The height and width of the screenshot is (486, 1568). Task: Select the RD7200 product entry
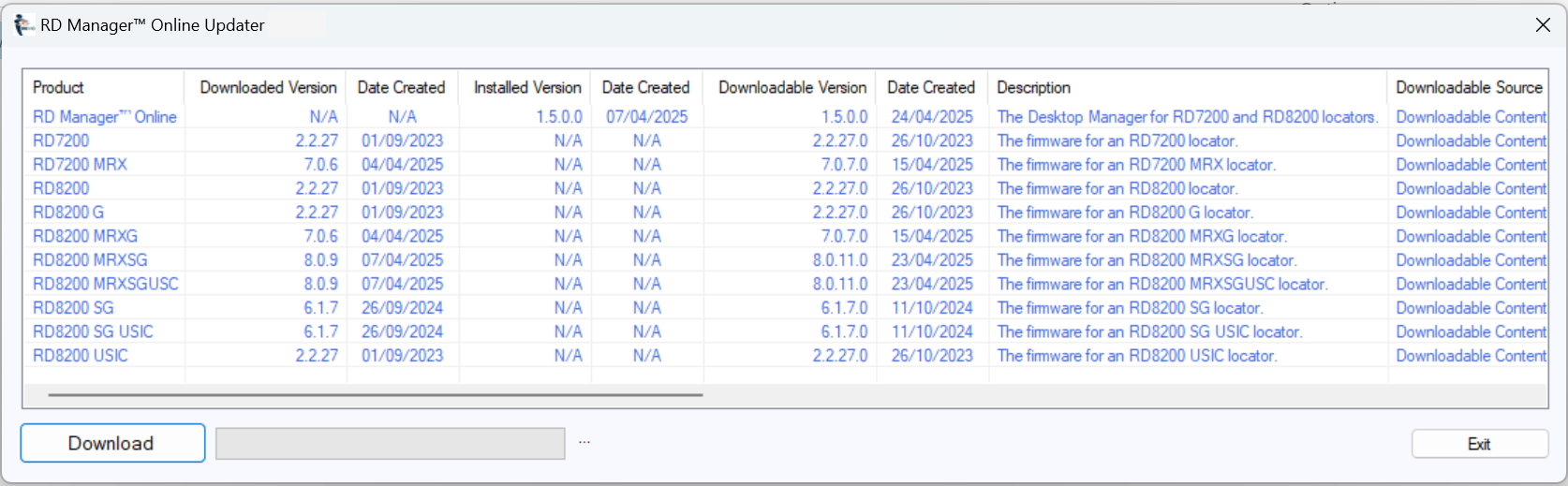point(61,140)
